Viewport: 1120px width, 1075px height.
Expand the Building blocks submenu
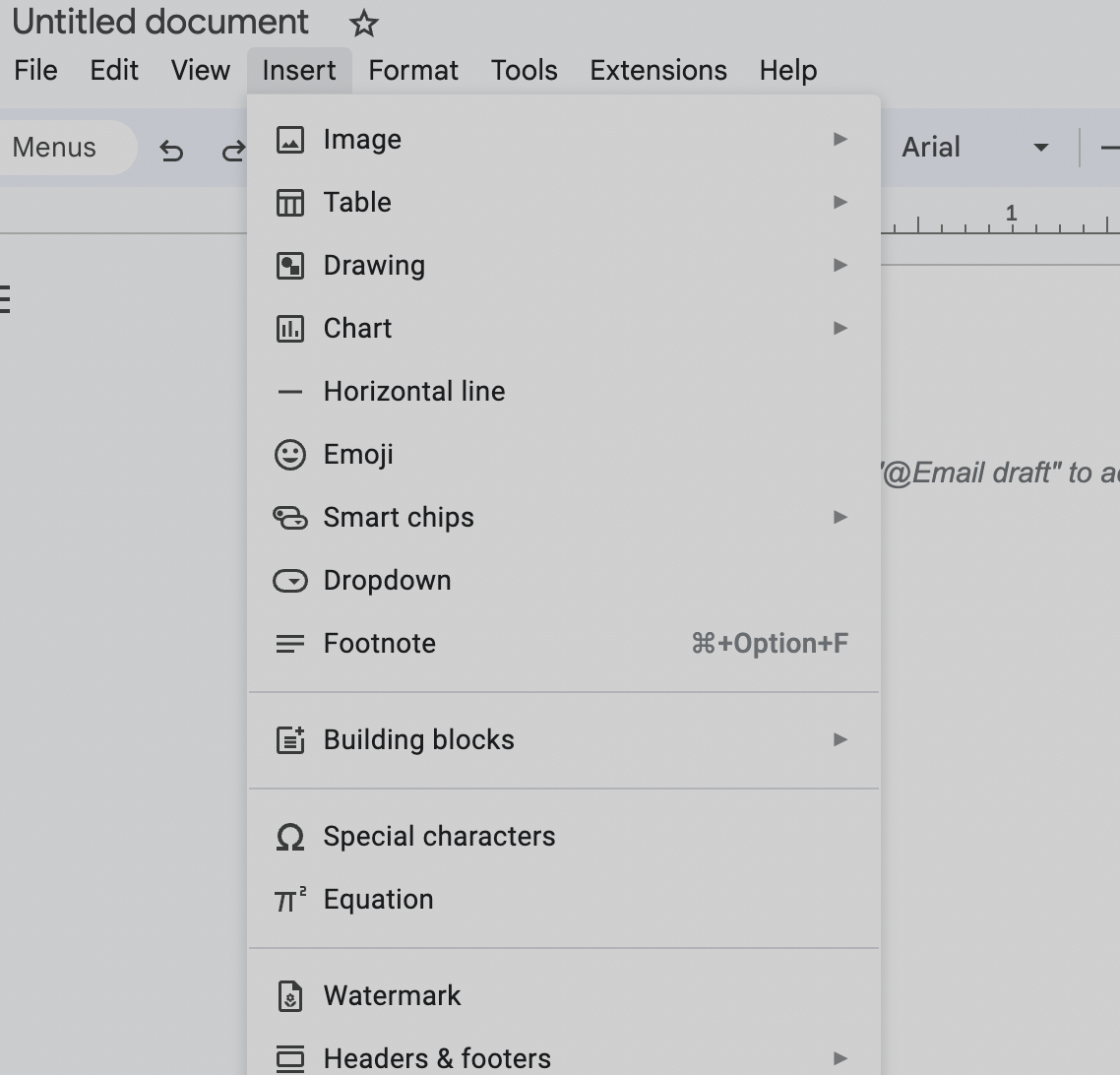tap(840, 739)
